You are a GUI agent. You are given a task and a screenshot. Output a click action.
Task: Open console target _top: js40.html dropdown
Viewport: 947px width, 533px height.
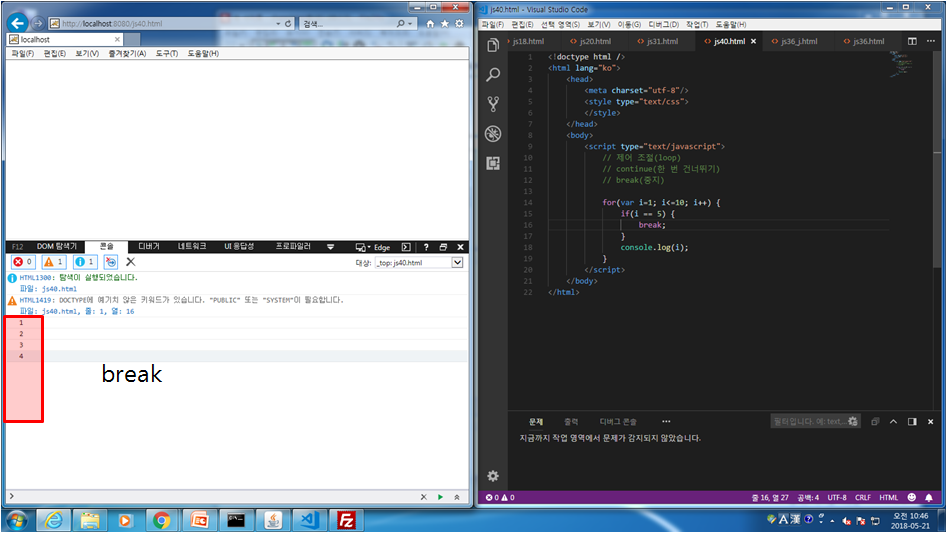click(419, 263)
